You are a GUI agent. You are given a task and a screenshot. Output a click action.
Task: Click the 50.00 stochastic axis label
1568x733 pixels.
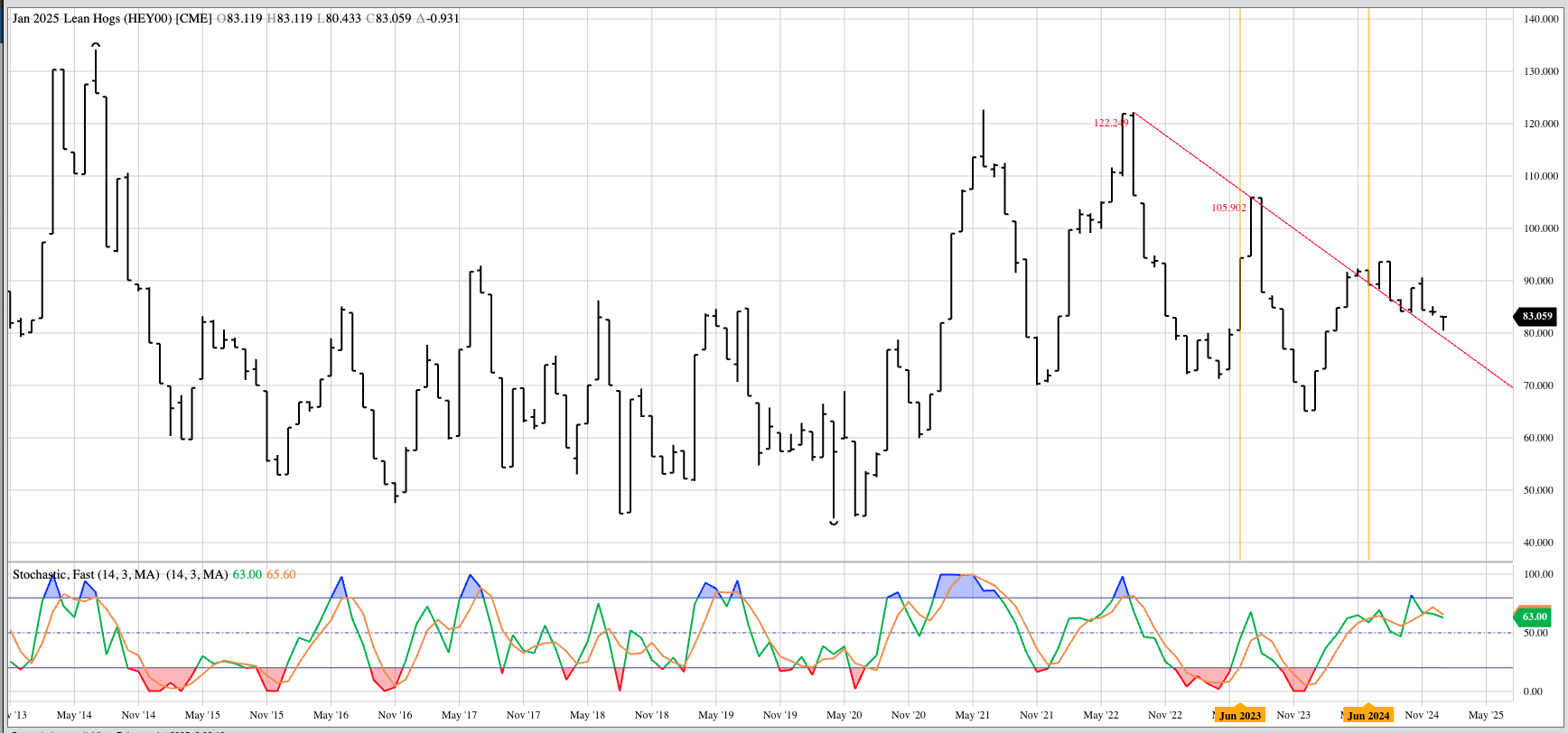coord(1537,633)
